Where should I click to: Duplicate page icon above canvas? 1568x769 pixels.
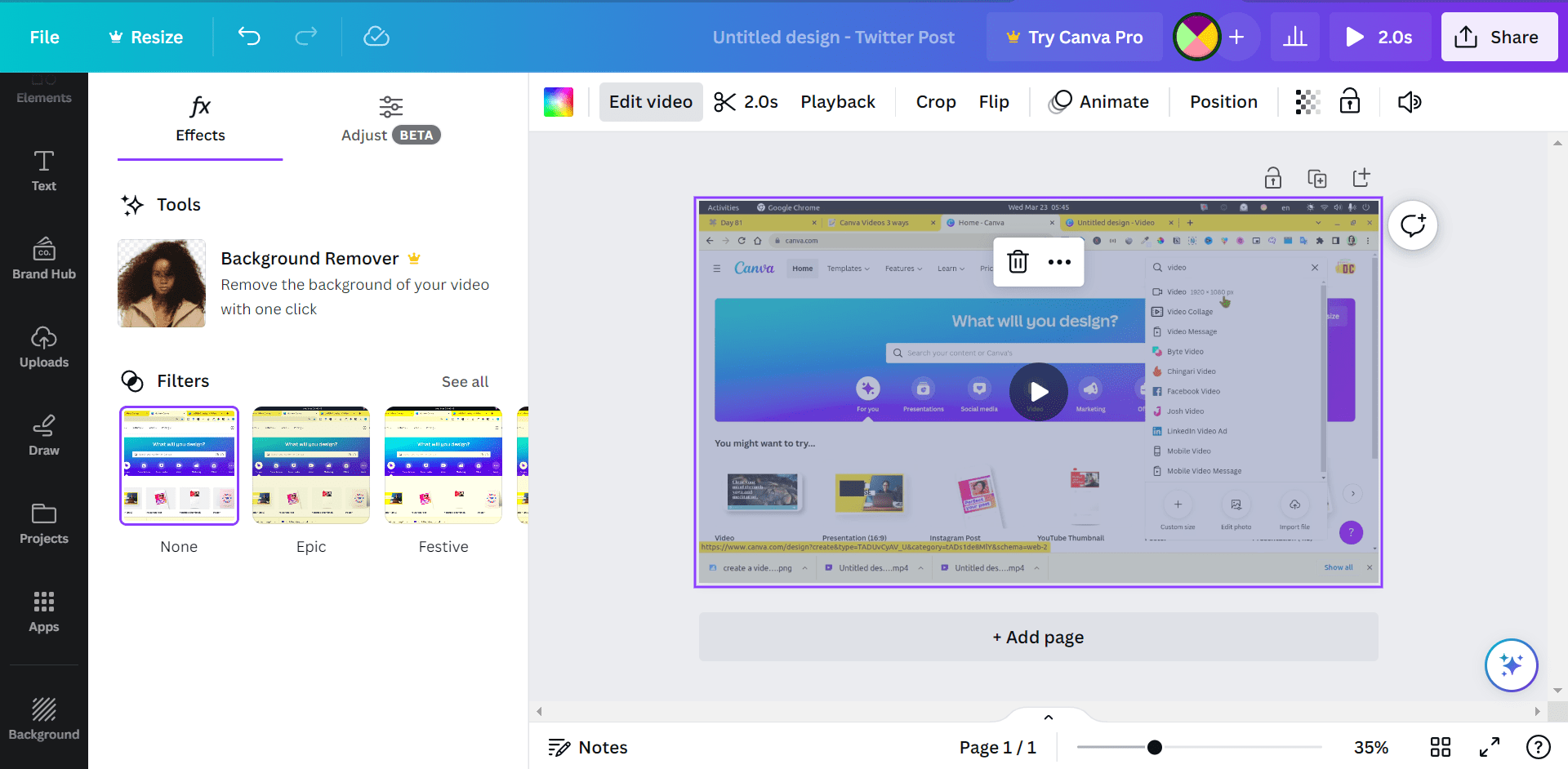coord(1317,178)
